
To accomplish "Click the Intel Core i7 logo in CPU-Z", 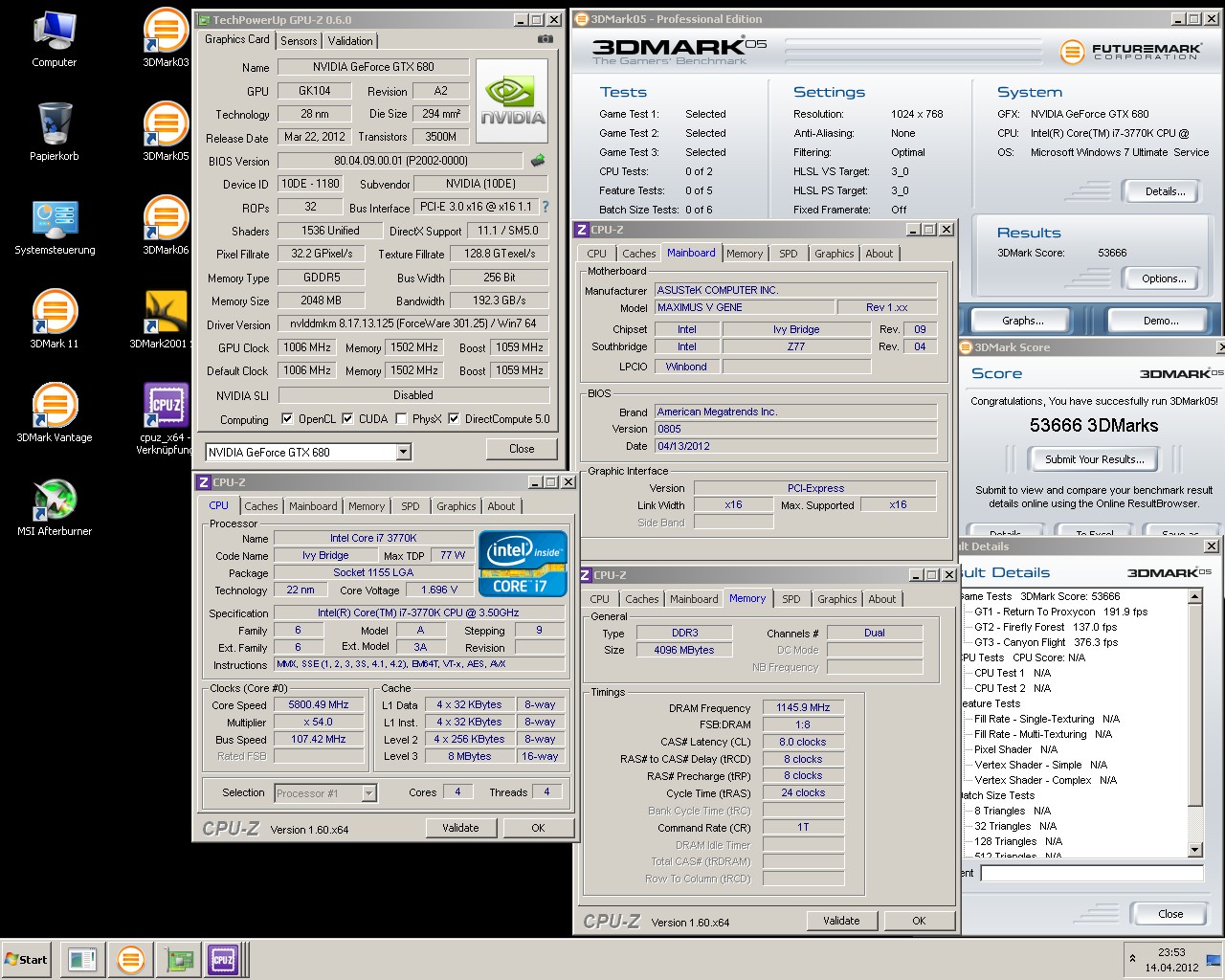I will pos(523,563).
